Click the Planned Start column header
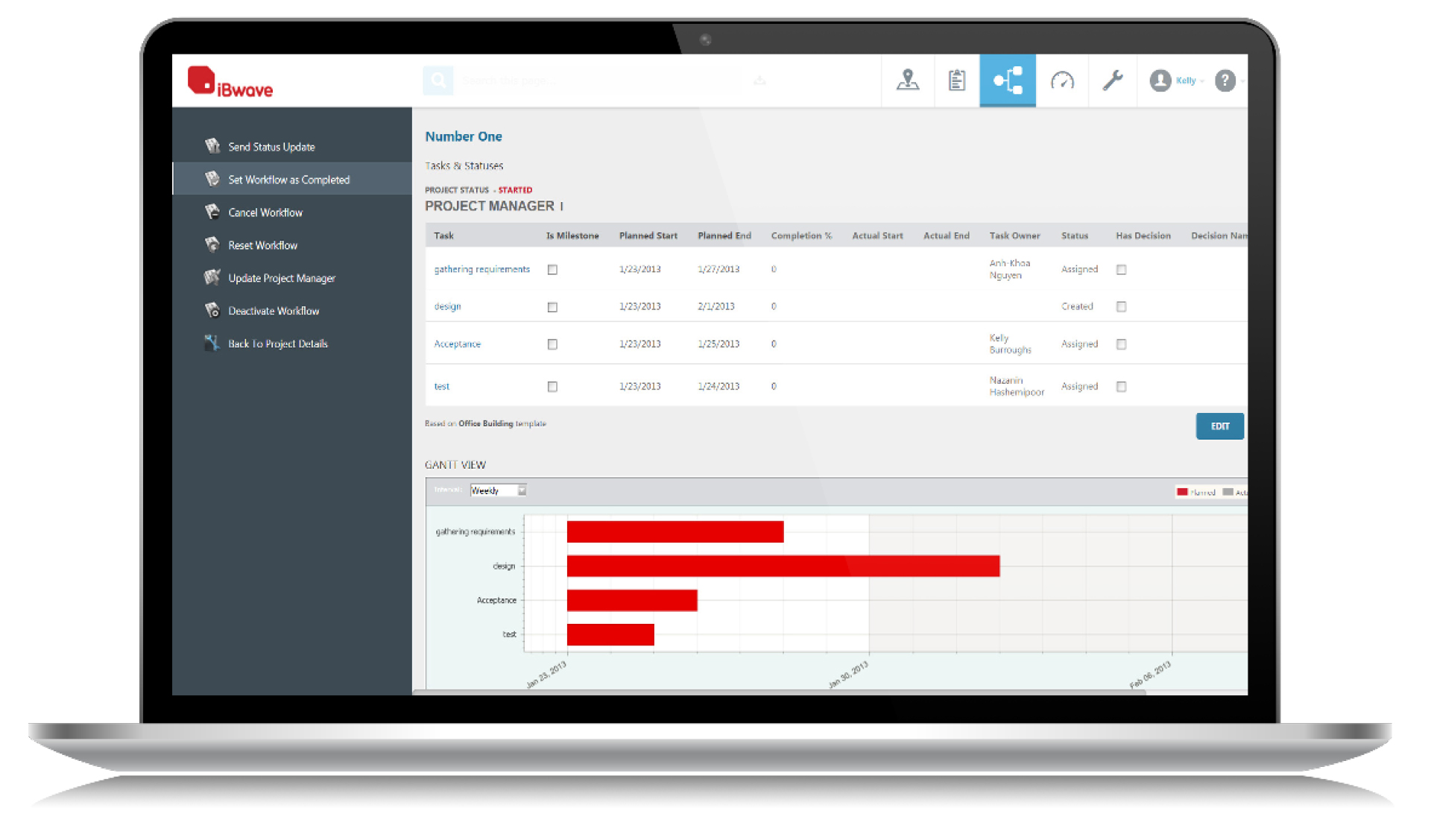The width and height of the screenshot is (1431, 840). (648, 236)
